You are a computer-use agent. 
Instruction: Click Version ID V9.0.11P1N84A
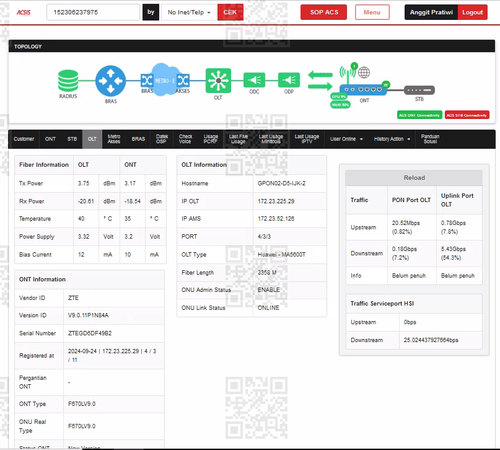pos(88,315)
